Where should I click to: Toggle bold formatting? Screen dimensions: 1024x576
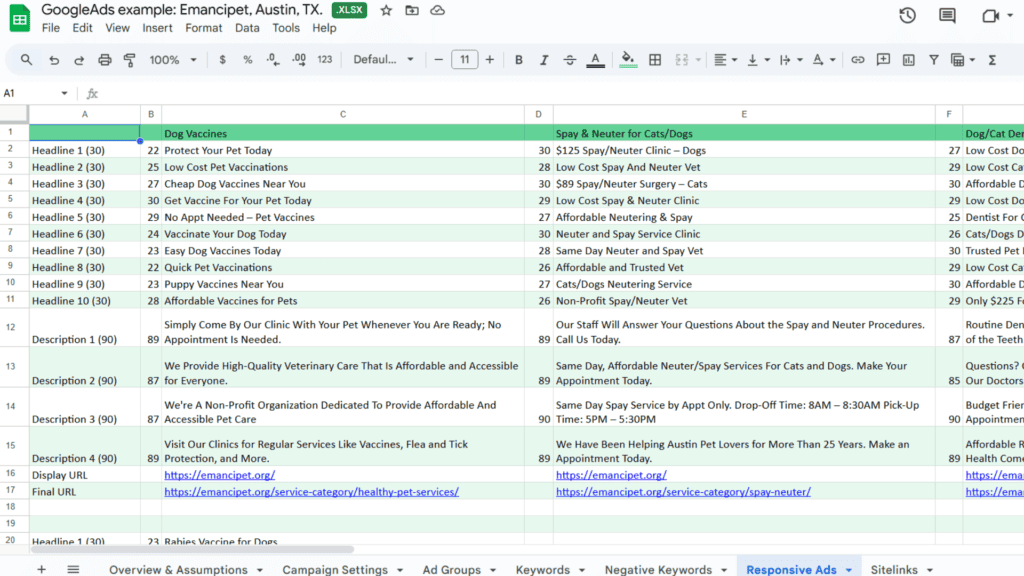pos(518,59)
